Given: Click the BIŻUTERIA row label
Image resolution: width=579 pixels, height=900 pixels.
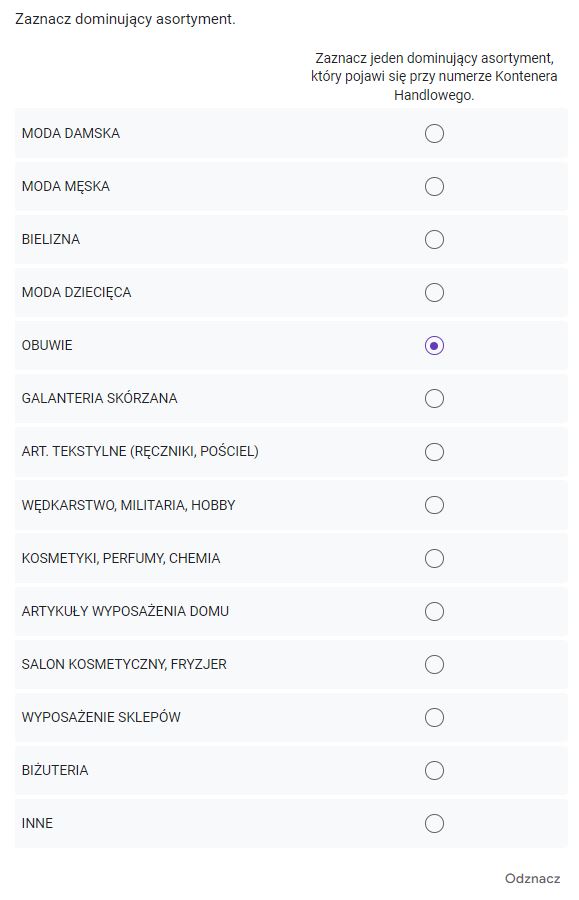Looking at the screenshot, I should [55, 770].
